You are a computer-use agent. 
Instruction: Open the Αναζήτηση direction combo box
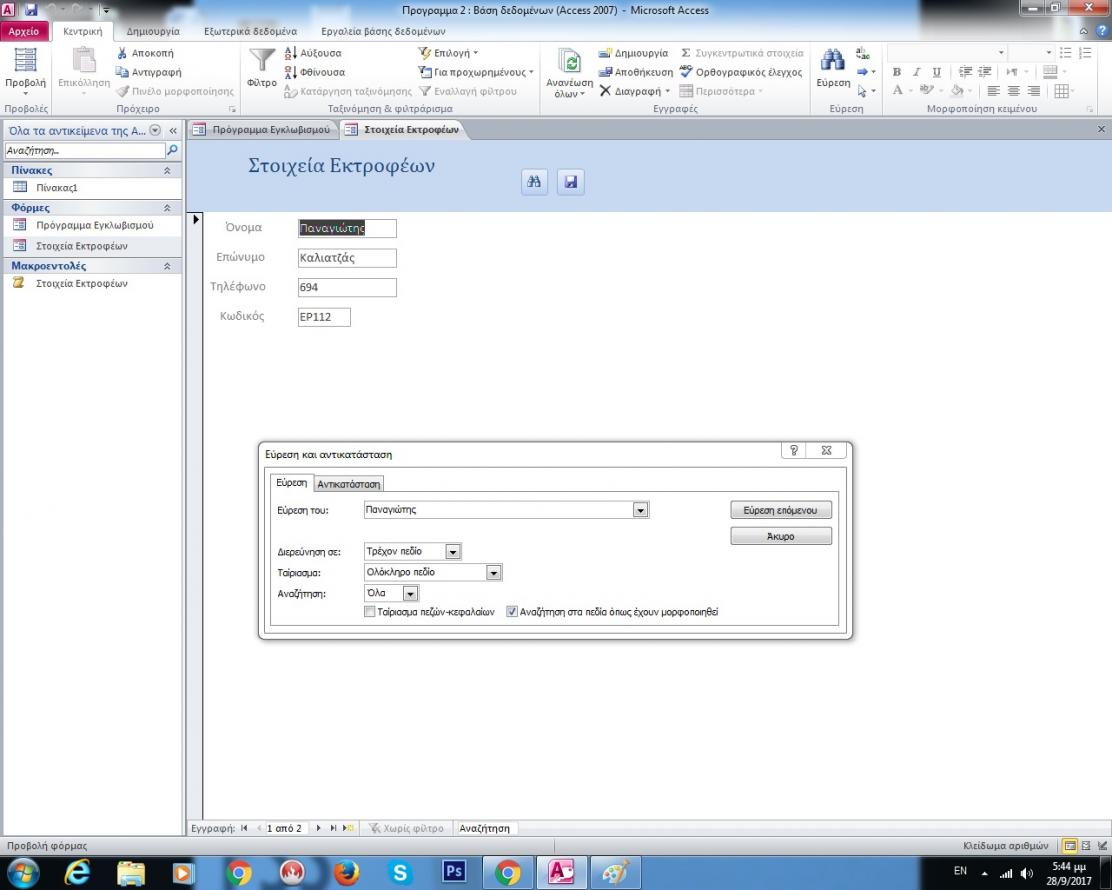[391, 593]
